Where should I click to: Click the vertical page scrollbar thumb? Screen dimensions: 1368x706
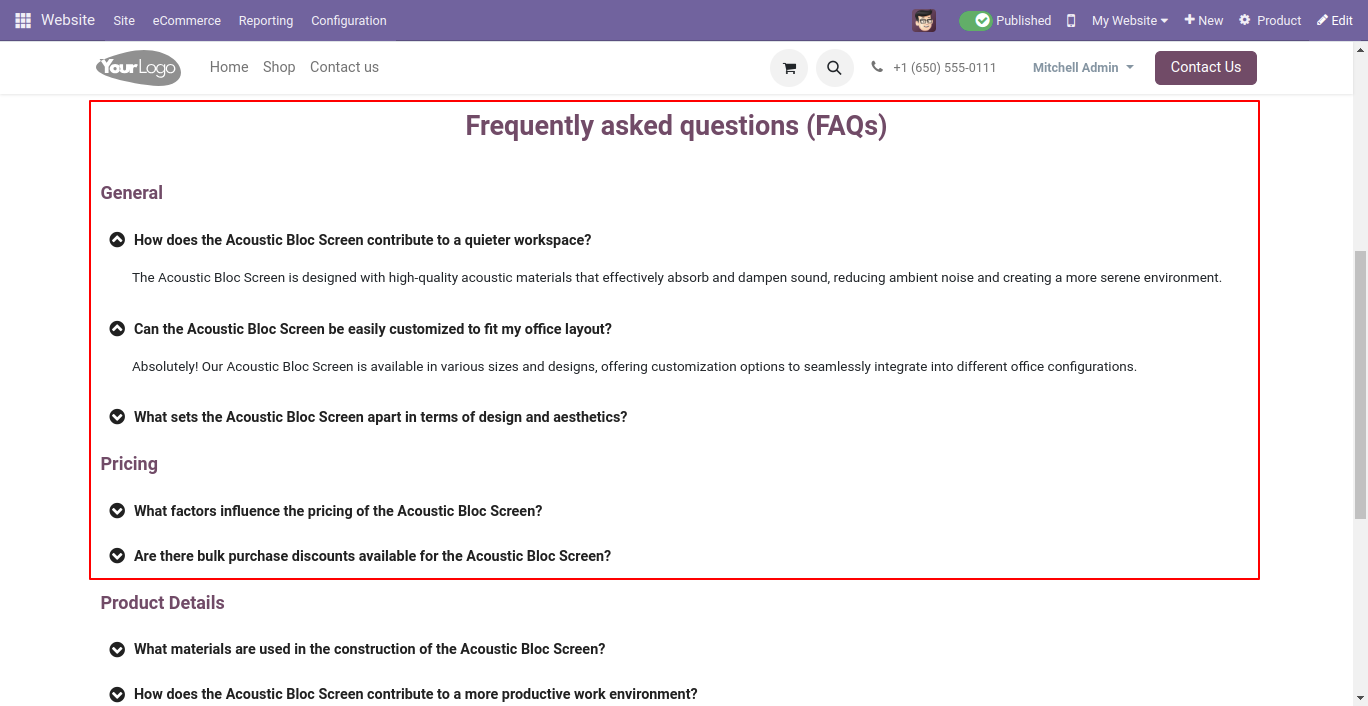coord(1360,385)
